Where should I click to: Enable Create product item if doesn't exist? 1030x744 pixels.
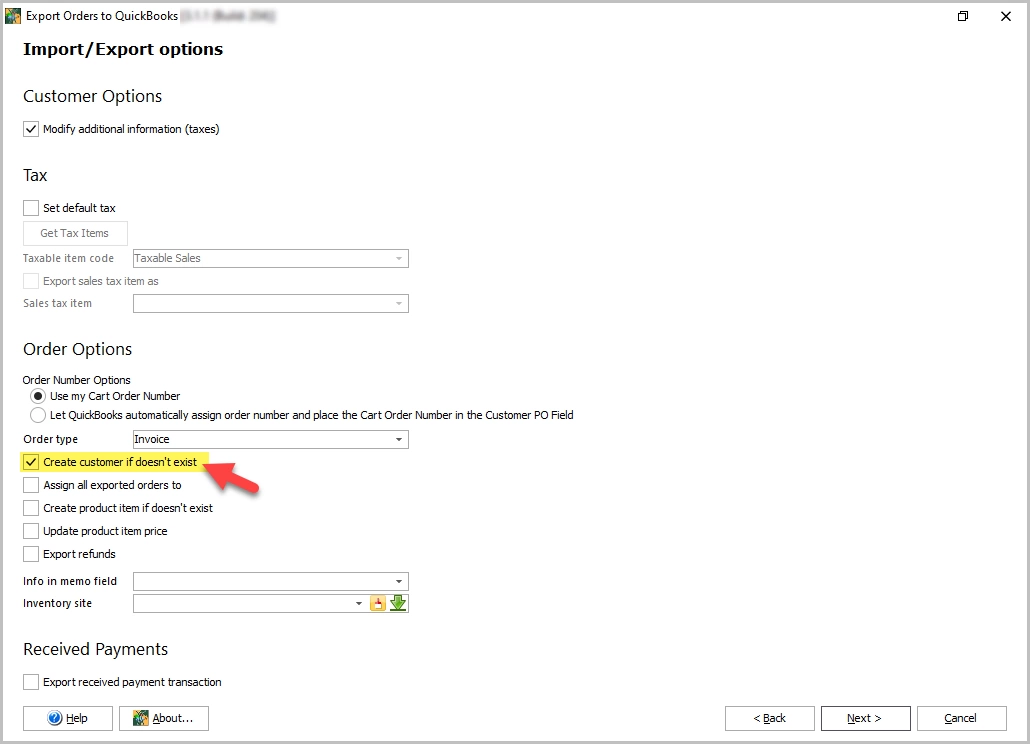click(31, 508)
